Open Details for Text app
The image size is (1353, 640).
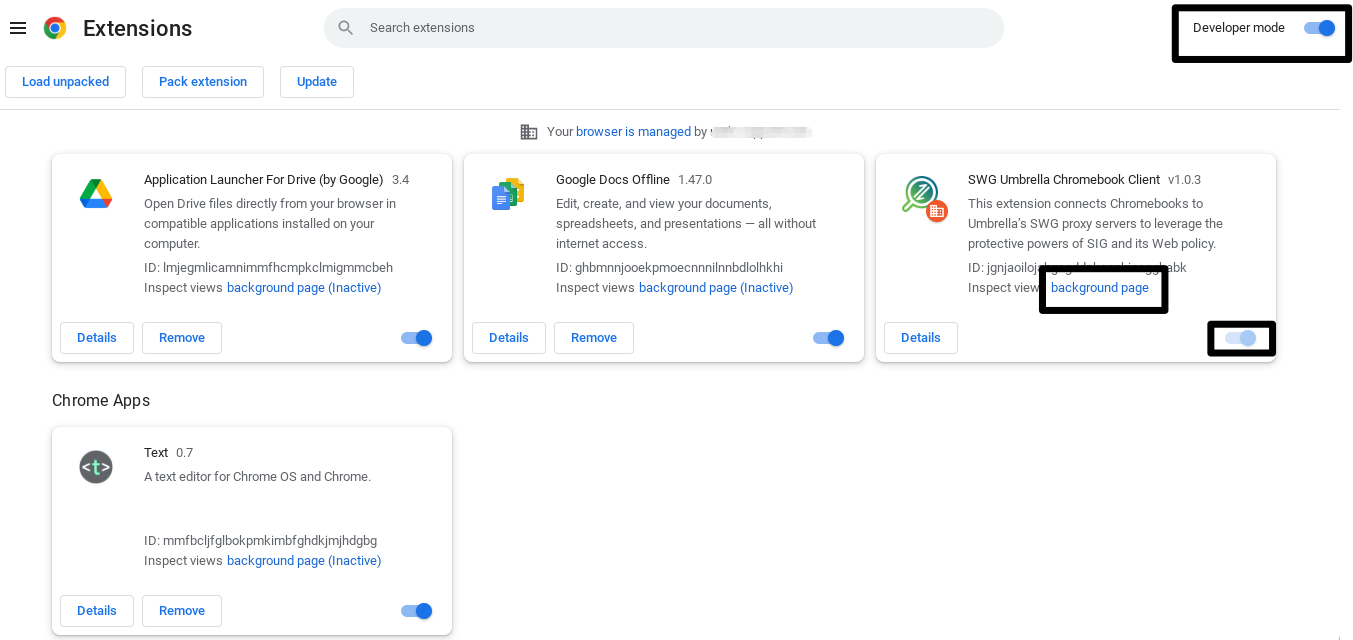[97, 611]
